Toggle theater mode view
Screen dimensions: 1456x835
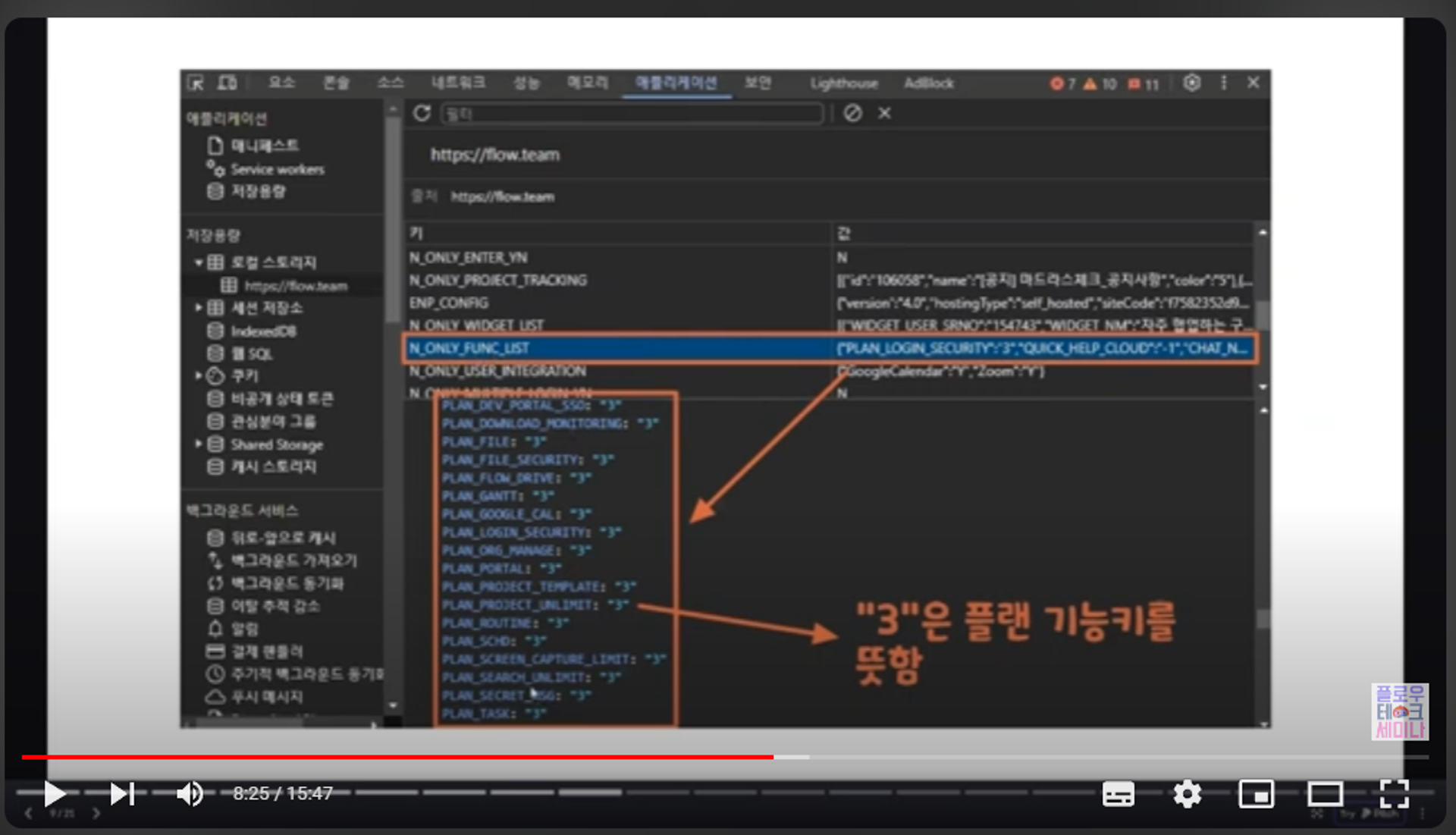[x=1325, y=794]
